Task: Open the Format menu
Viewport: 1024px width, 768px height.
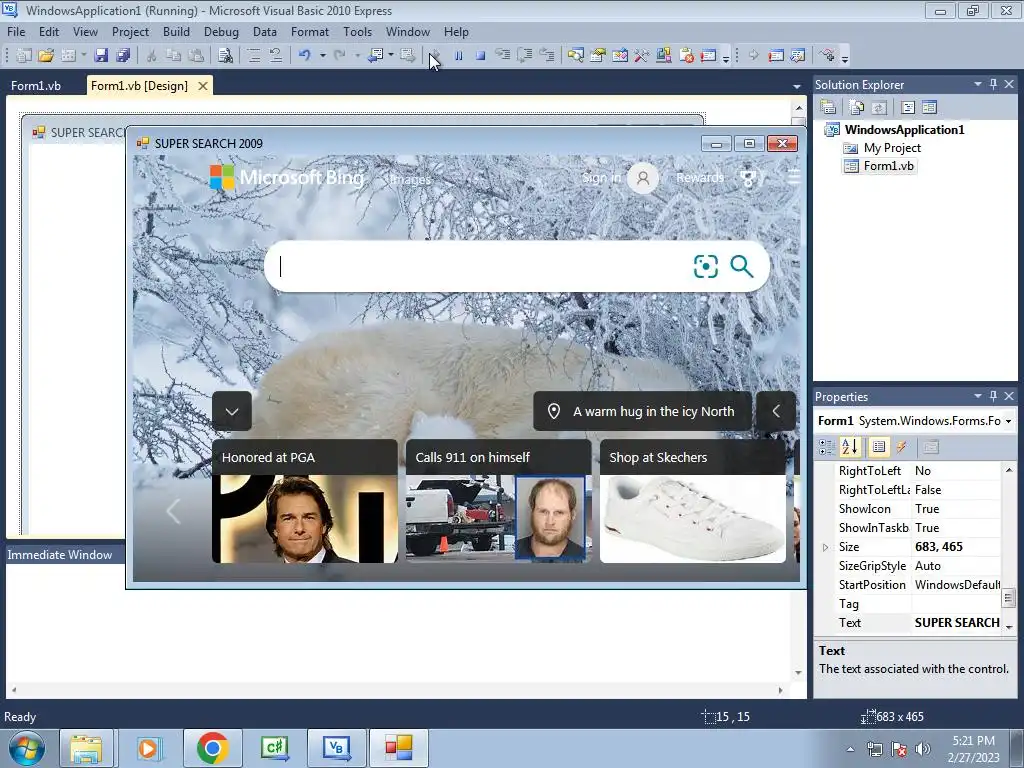Action: [x=310, y=32]
